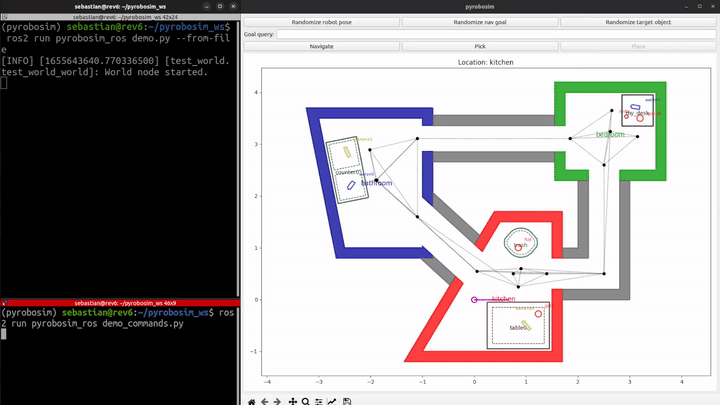
Task: Click red circle object on table0
Action: click(x=538, y=314)
